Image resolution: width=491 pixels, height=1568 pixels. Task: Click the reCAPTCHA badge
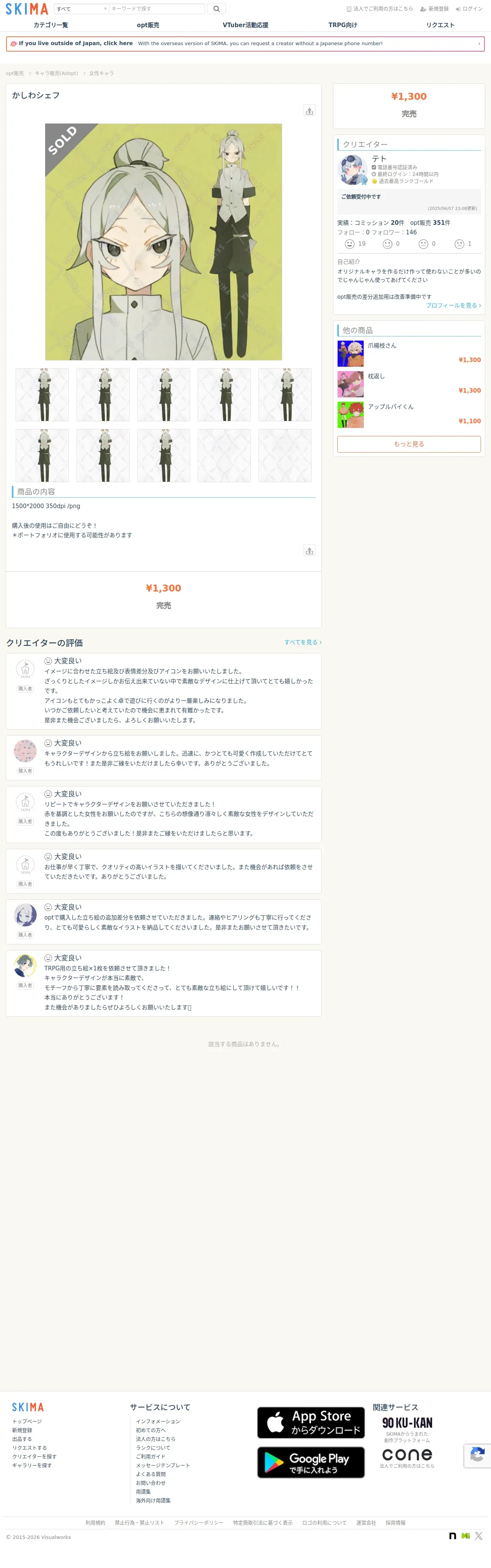(x=478, y=1455)
